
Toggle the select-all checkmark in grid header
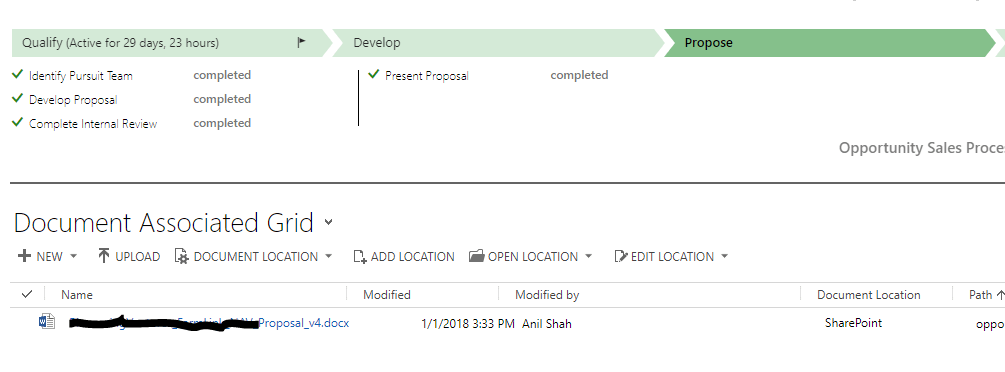pyautogui.click(x=27, y=294)
